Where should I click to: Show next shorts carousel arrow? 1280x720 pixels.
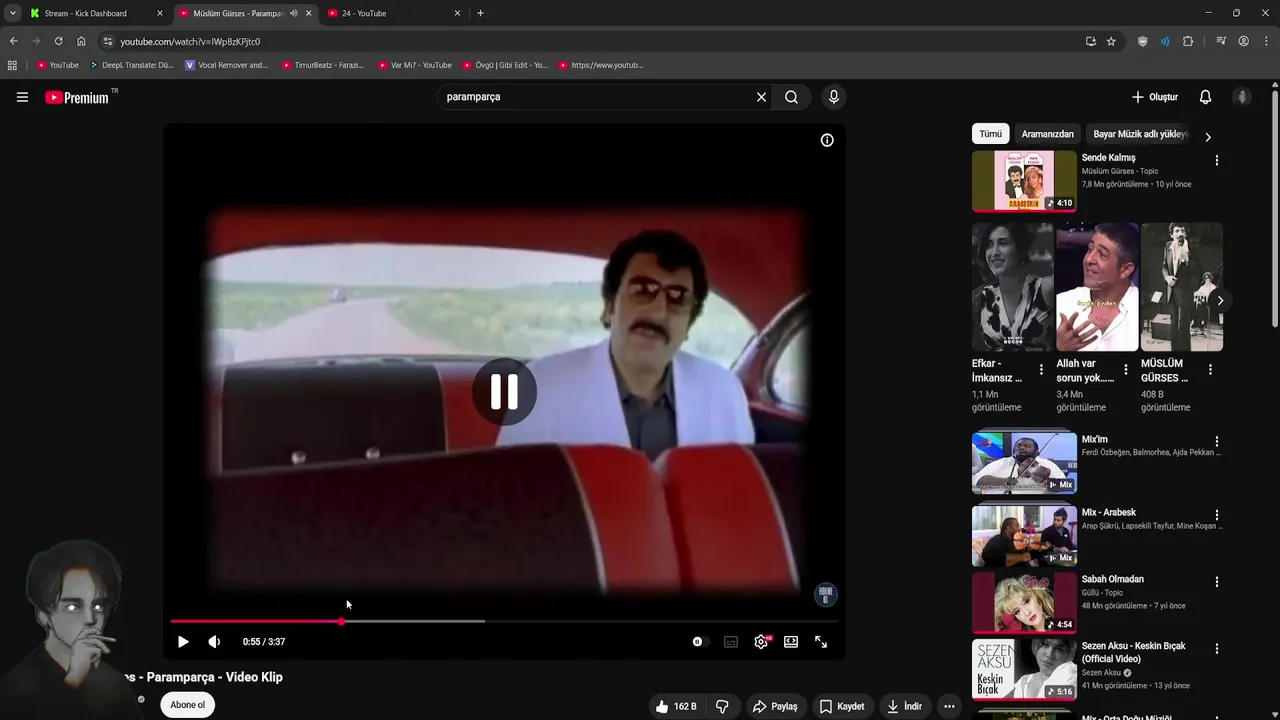(x=1220, y=300)
